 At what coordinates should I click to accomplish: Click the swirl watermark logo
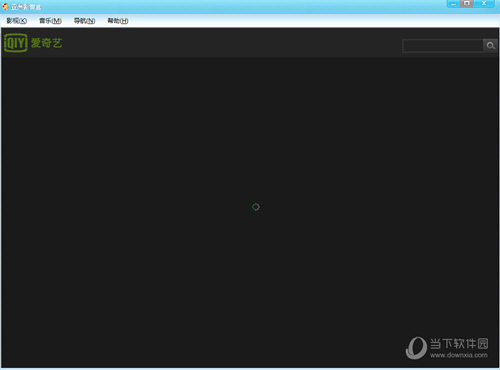[416, 348]
